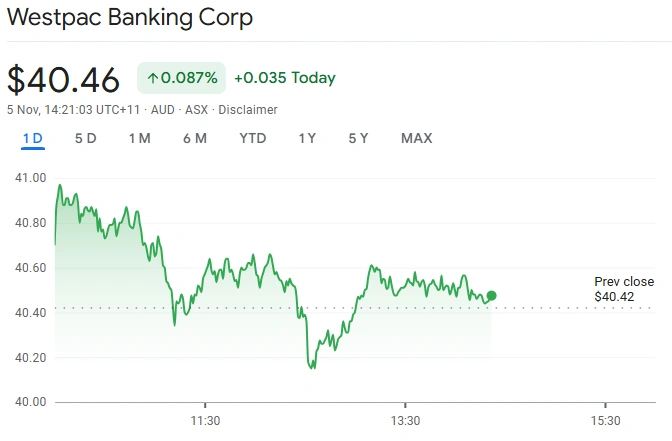This screenshot has height=441, width=672.
Task: Click the green current-price dot on the chart
Action: pos(491,296)
